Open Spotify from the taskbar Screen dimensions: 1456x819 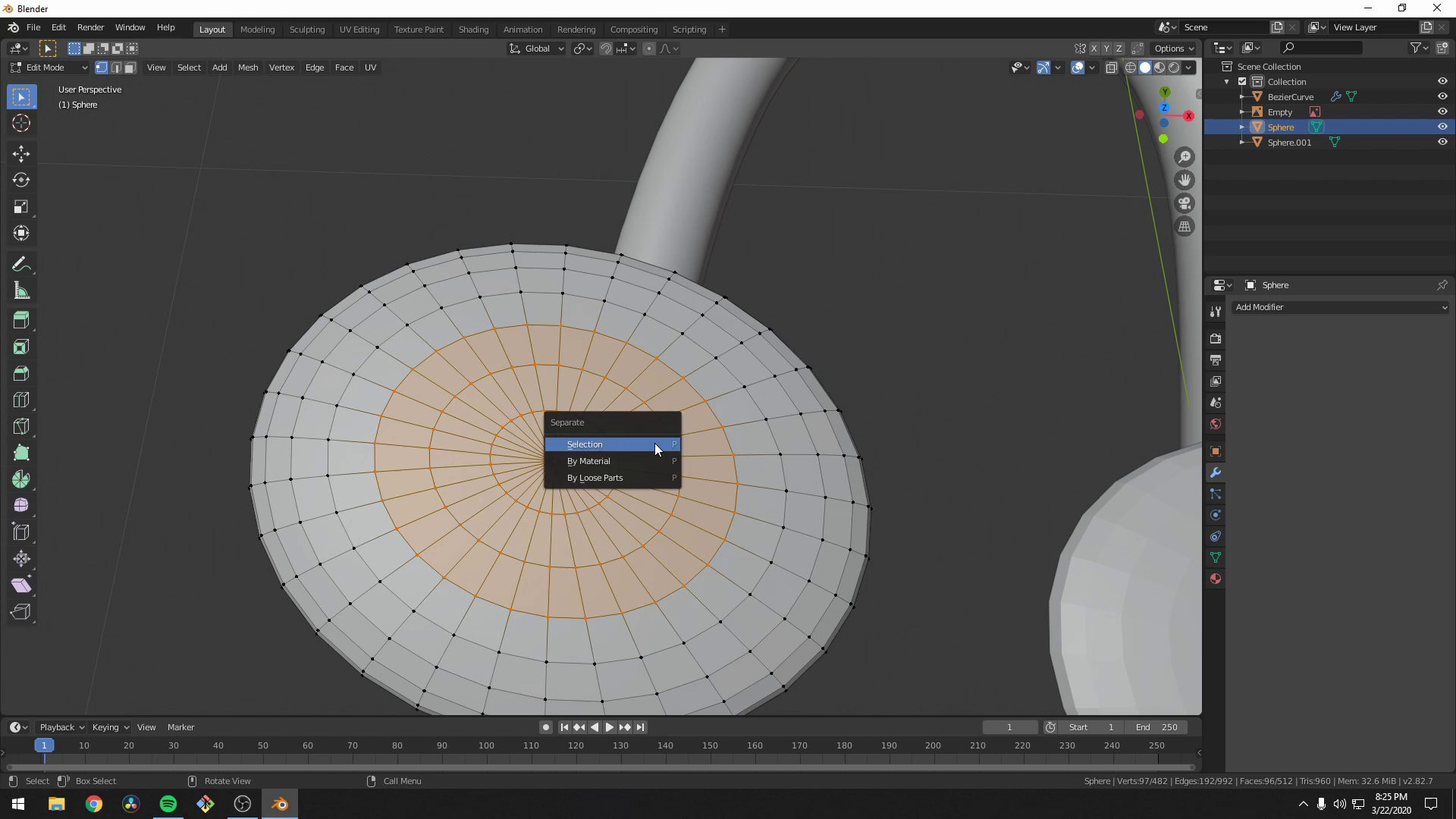point(167,803)
